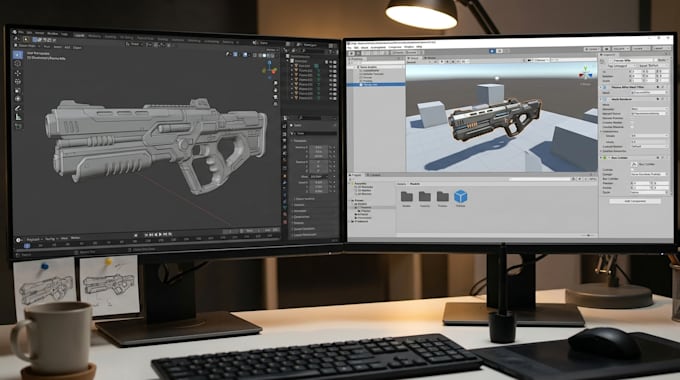
Task: Open the Object Mode dropdown in Blender
Action: click(27, 46)
